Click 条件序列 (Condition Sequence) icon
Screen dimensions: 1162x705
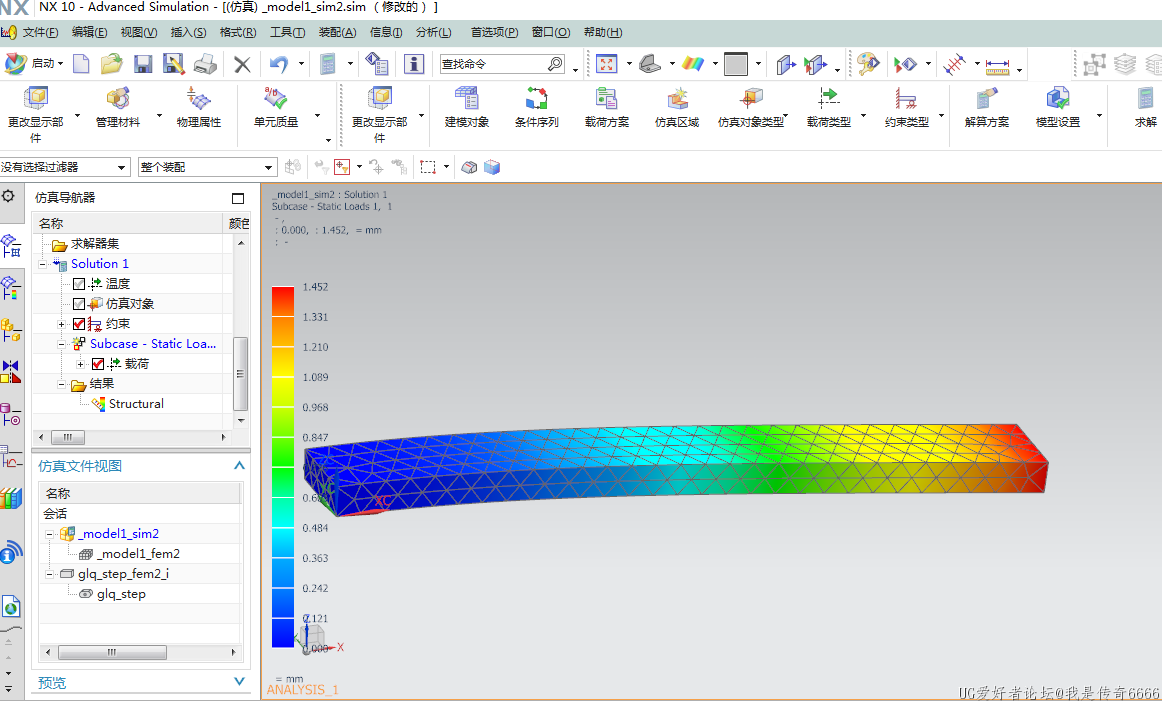(x=537, y=107)
